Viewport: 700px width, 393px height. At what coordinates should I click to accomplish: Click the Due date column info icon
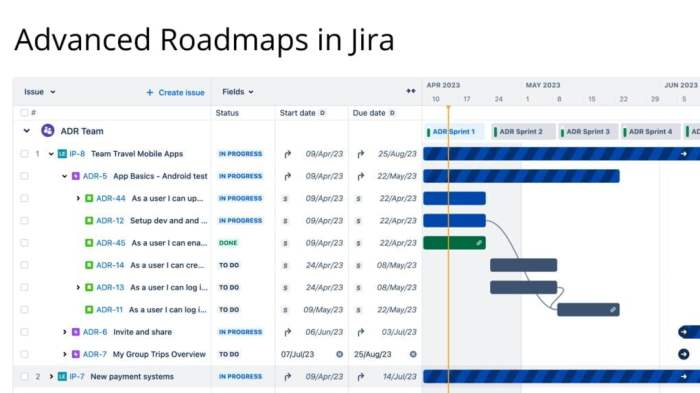392,113
